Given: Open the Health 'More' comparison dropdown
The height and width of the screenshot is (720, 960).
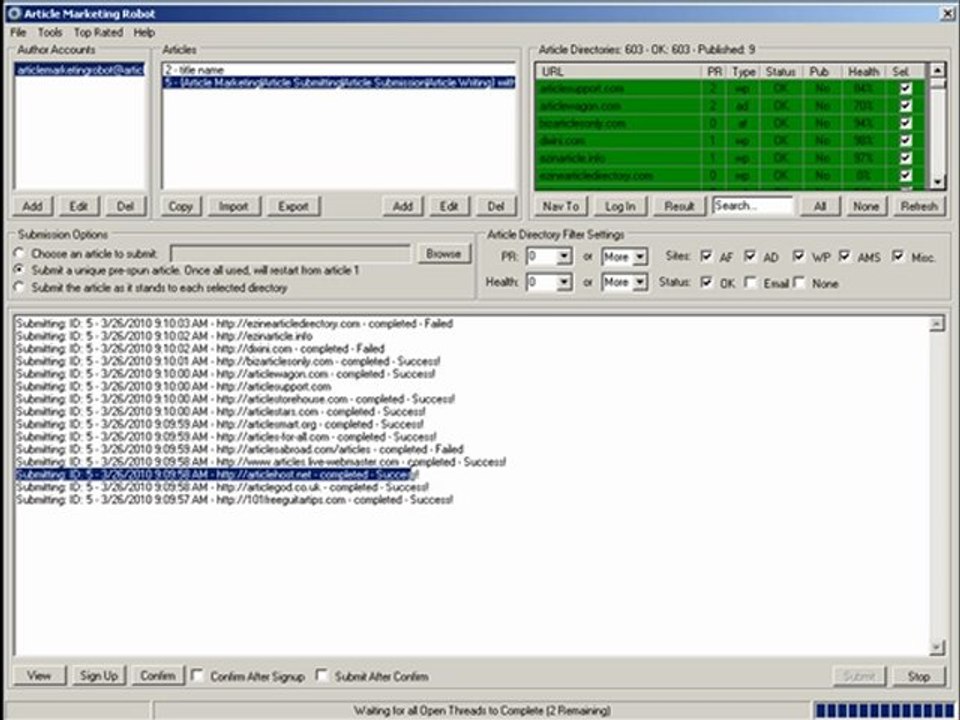Looking at the screenshot, I should tap(640, 282).
